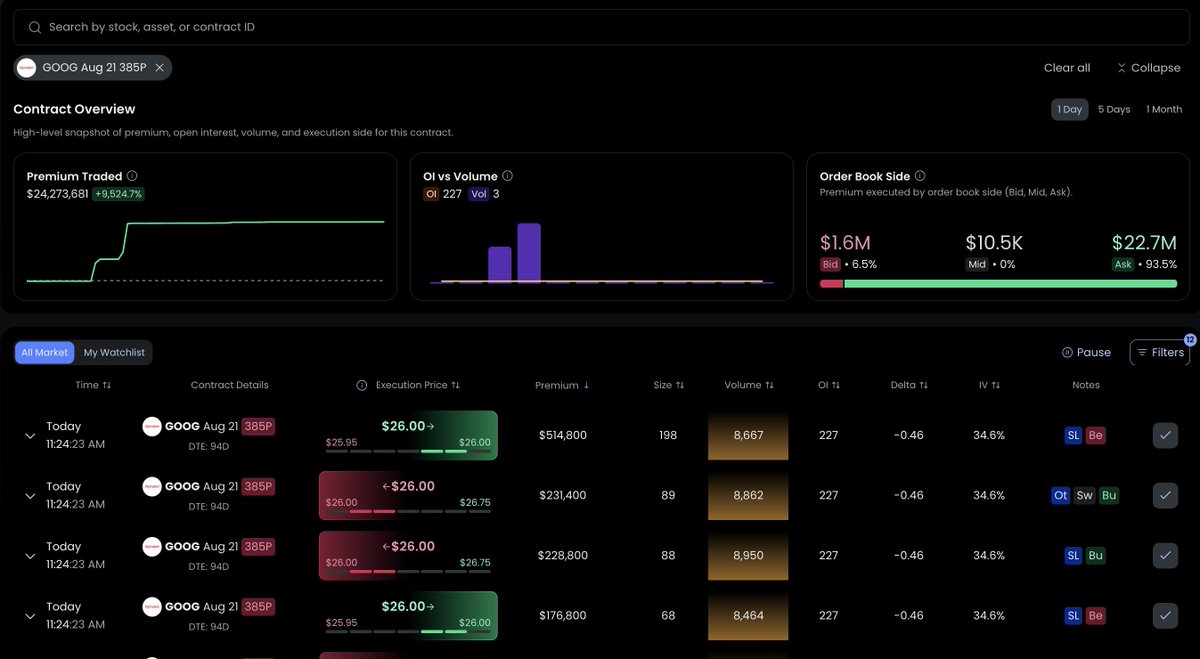The image size is (1200, 659).
Task: Switch to the My Watchlist tab
Action: click(114, 352)
